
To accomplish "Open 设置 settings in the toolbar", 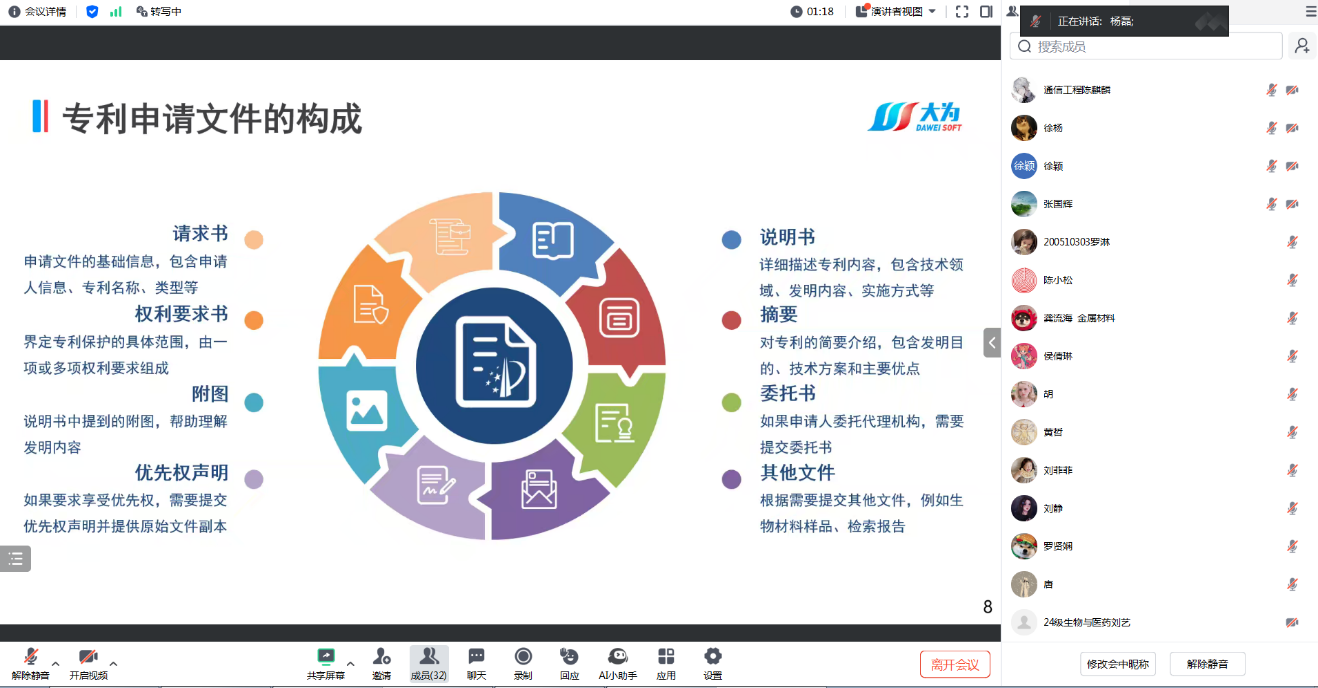I will pos(712,657).
